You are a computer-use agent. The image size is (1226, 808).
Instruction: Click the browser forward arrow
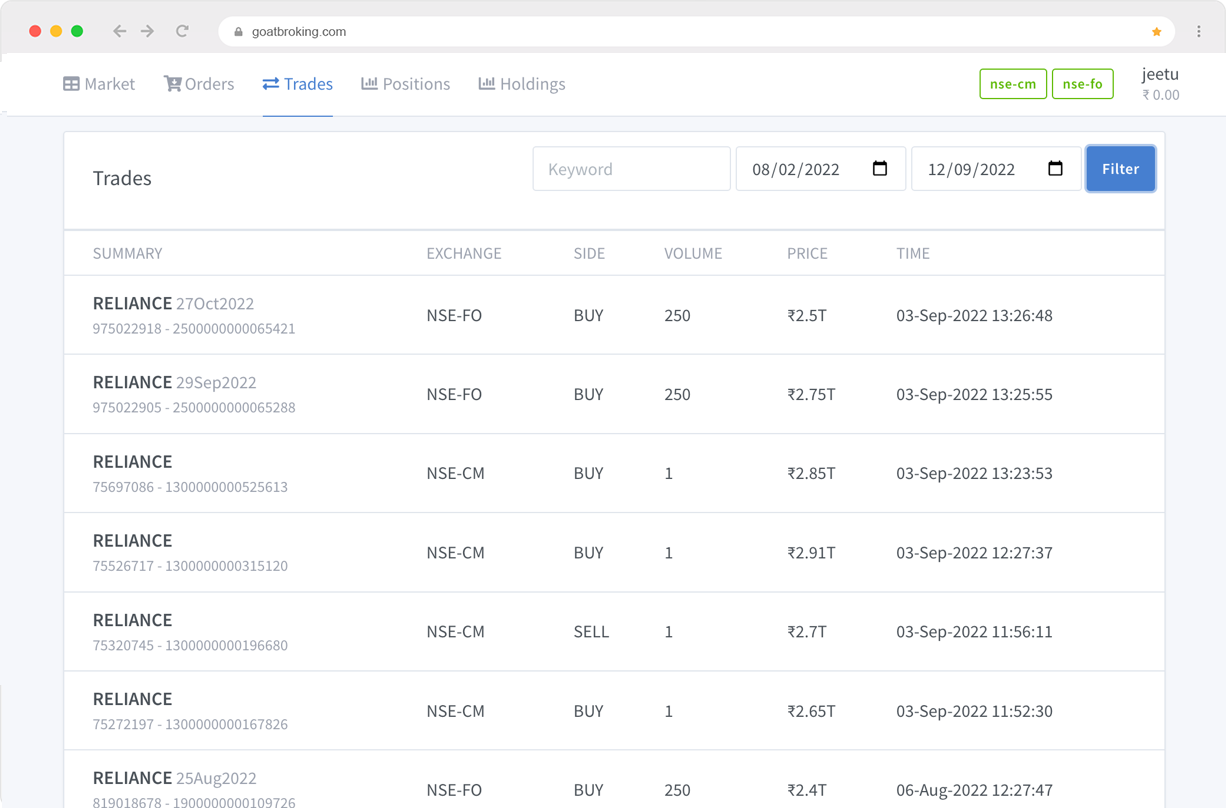[x=148, y=32]
